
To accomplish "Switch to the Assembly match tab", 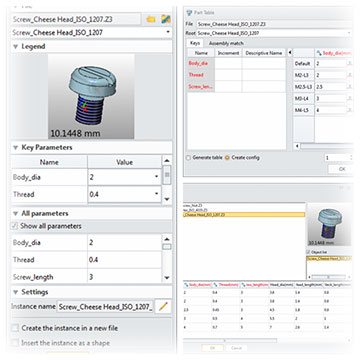I will coord(226,43).
